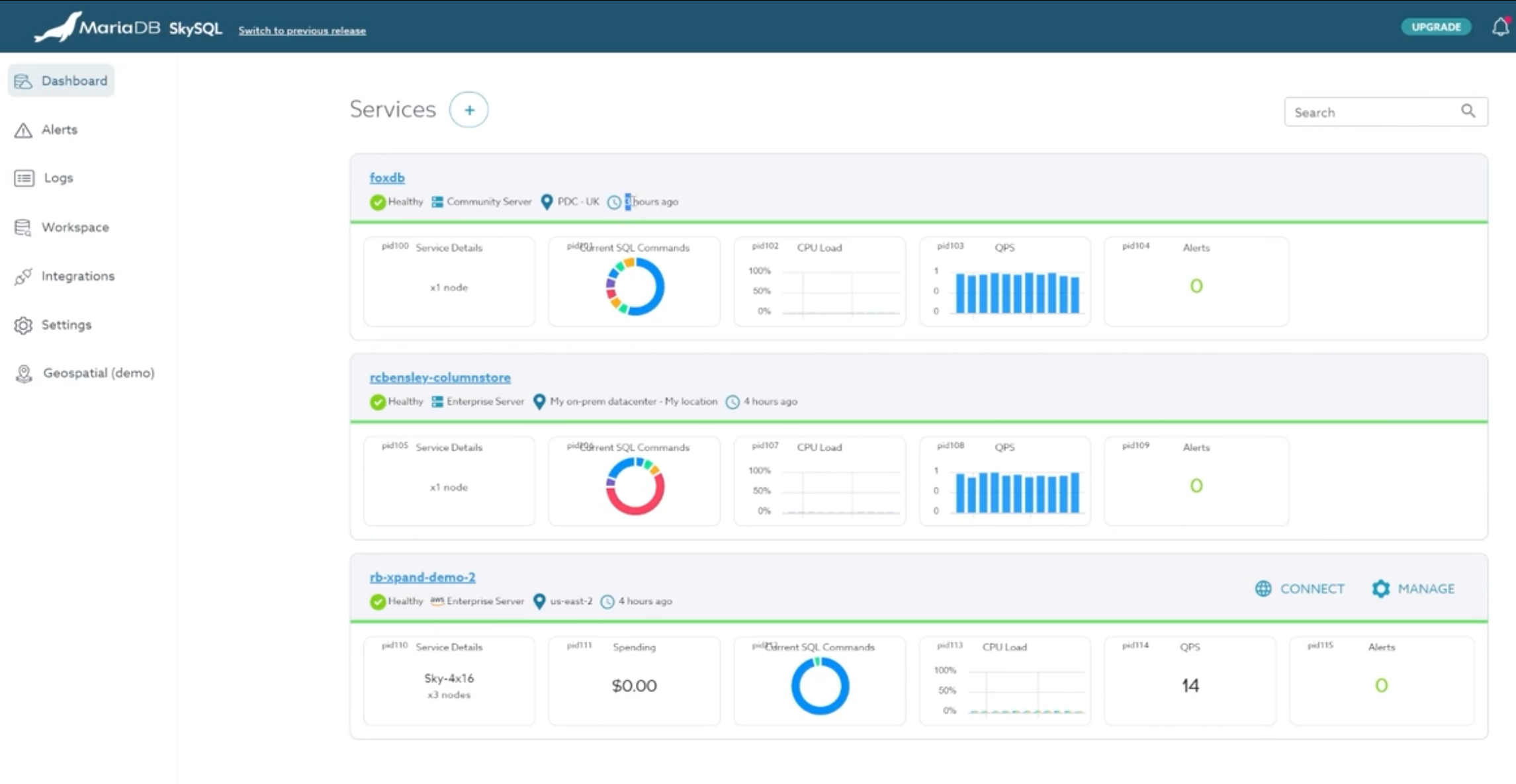1516x784 pixels.
Task: Select the Workspace sidebar icon
Action: tap(23, 227)
